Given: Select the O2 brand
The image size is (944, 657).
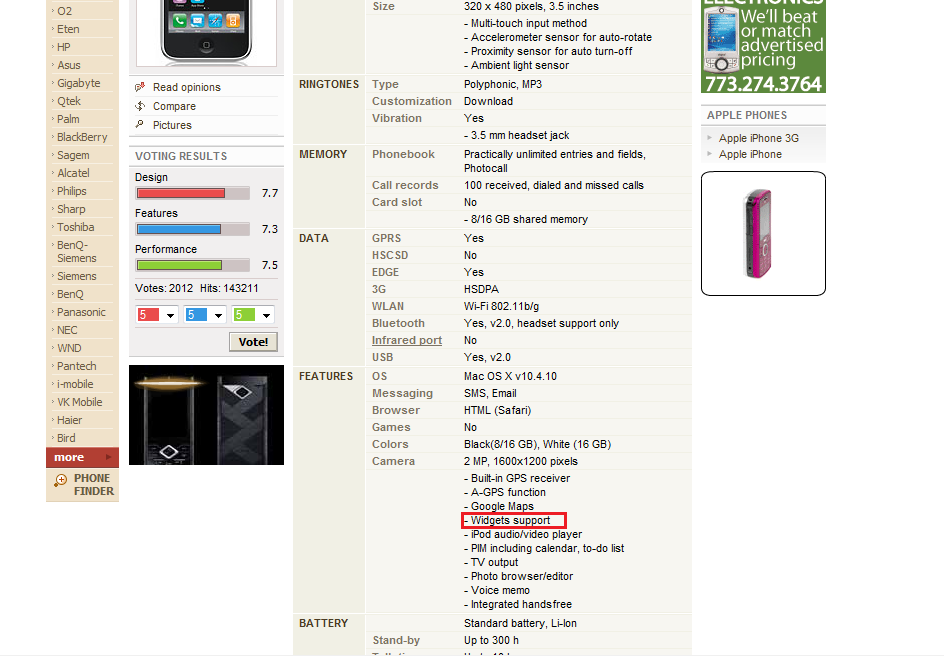Looking at the screenshot, I should click(64, 11).
